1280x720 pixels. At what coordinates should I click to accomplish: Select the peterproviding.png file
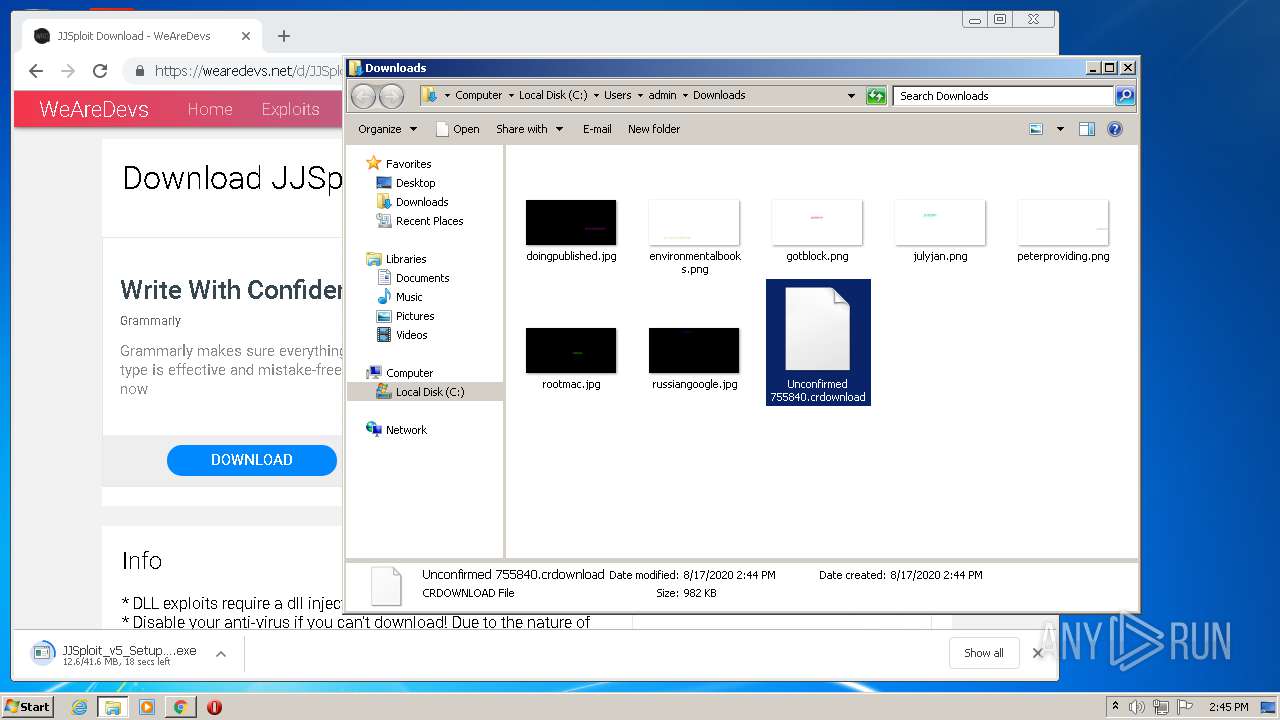(x=1063, y=231)
